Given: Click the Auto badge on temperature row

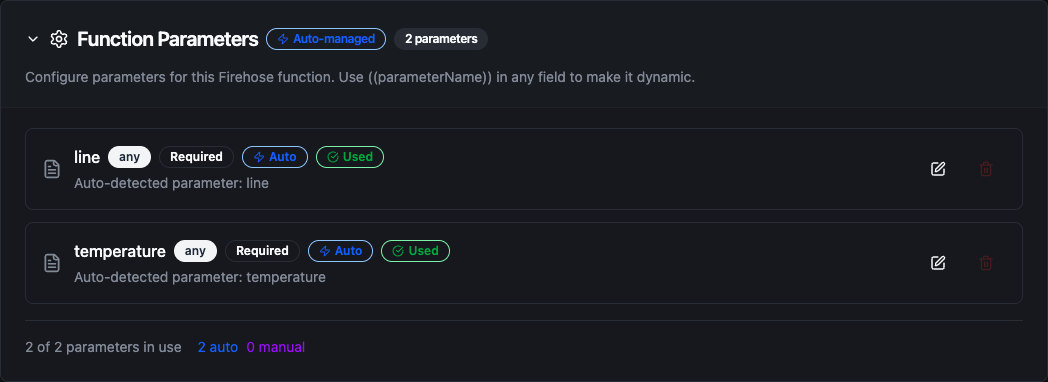Looking at the screenshot, I should pos(340,251).
